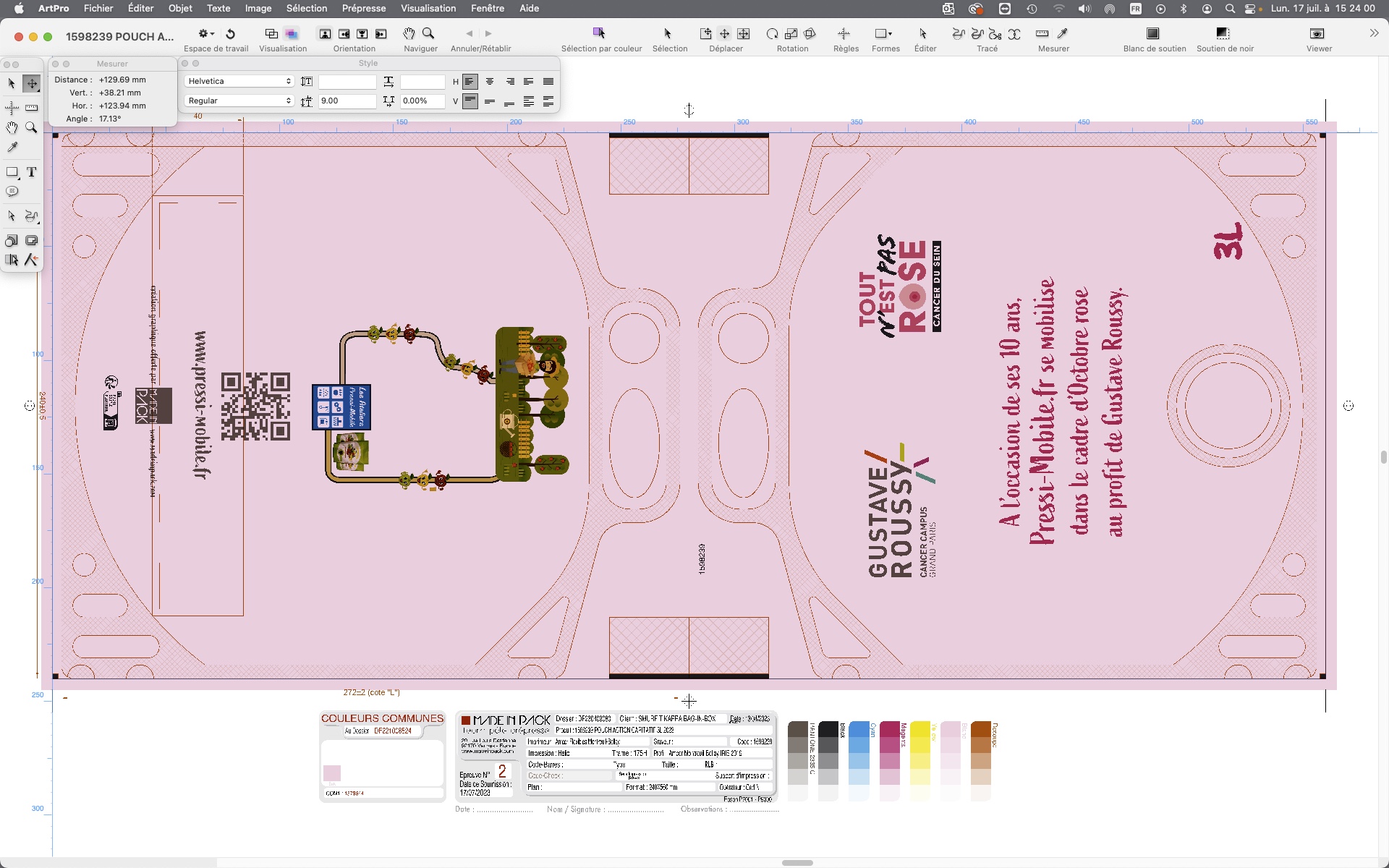Toggle horizontal center text alignment
The height and width of the screenshot is (868, 1389).
tap(490, 82)
